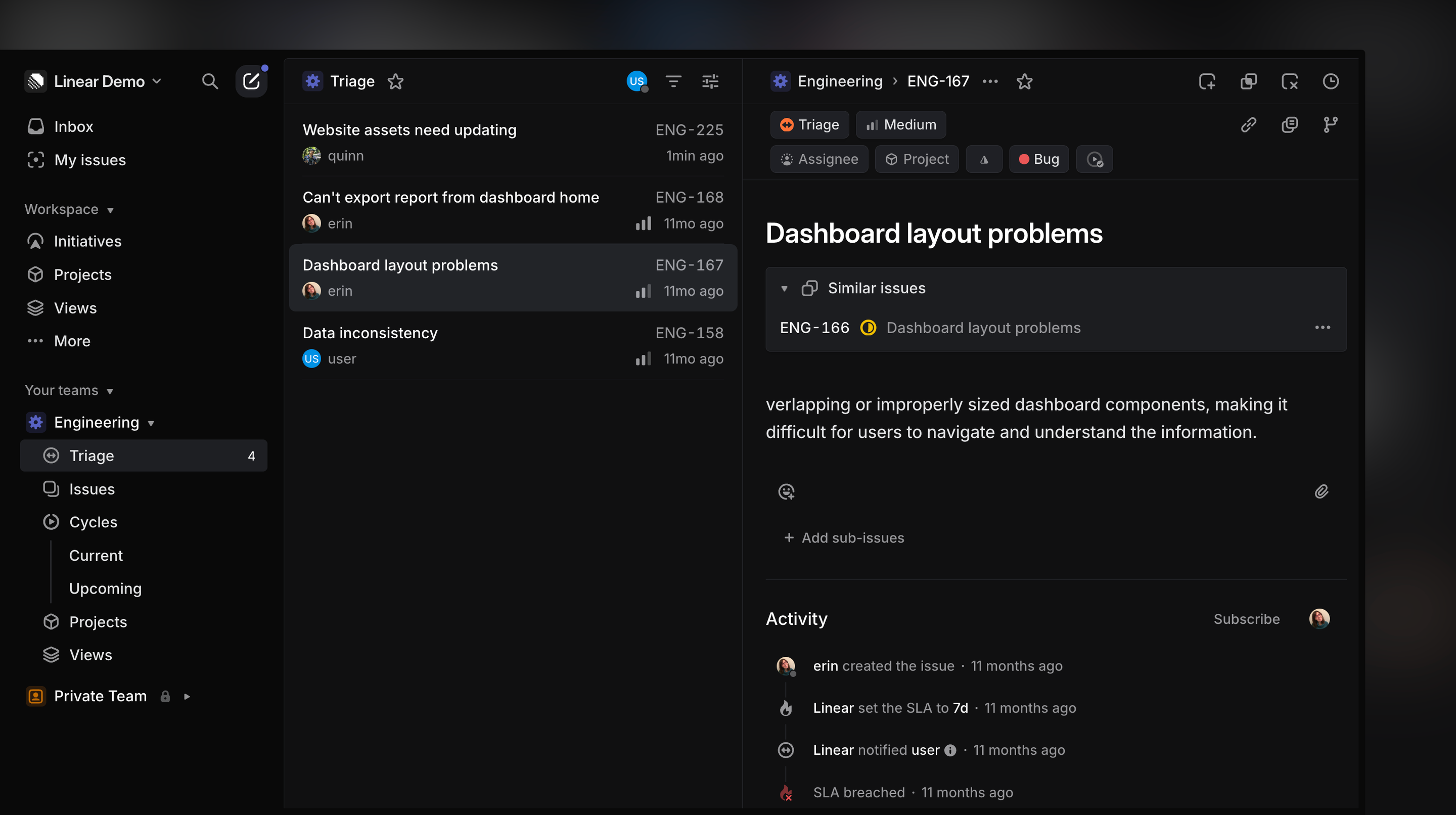Snooze the issue with clock icon
This screenshot has width=1456, height=815.
coord(1331,81)
